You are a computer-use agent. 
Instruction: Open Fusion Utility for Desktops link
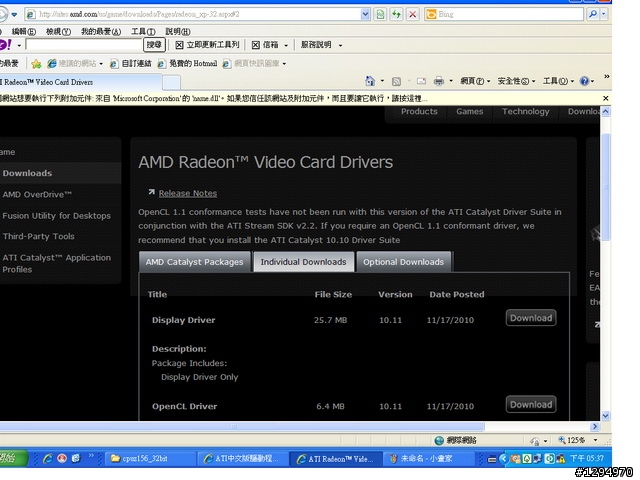pyautogui.click(x=56, y=216)
